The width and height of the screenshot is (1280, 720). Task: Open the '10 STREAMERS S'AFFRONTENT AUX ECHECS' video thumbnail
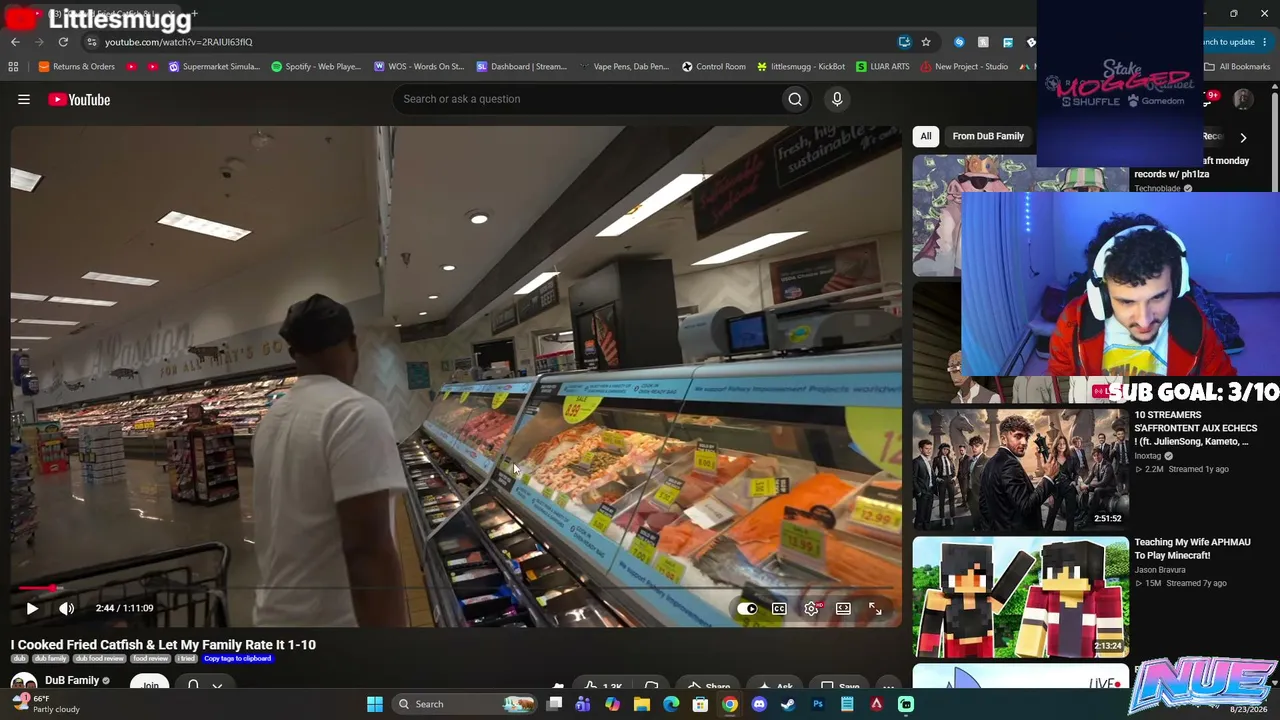point(1020,468)
